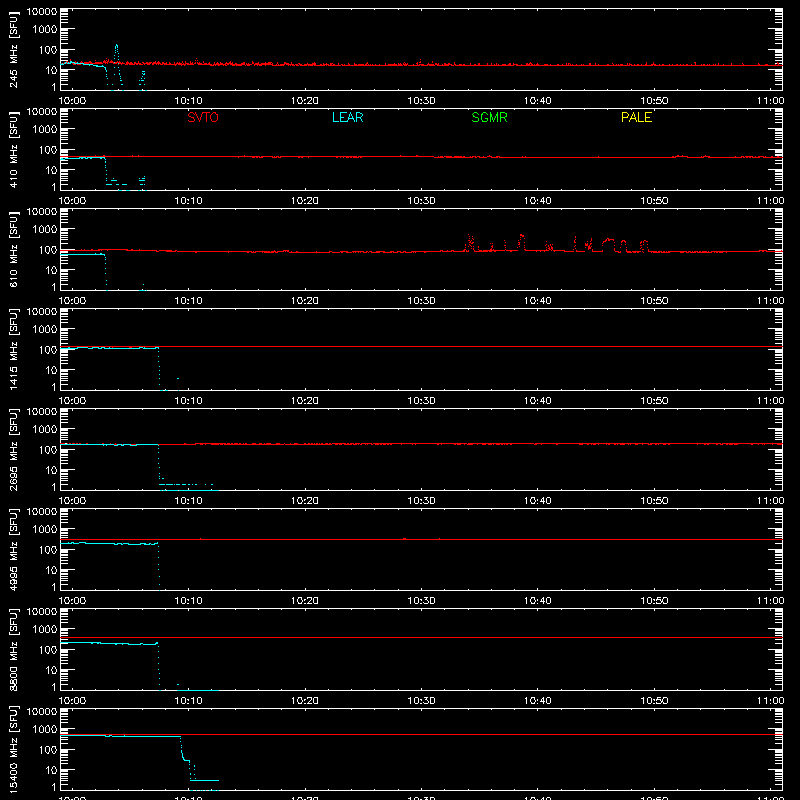The image size is (800, 800).
Task: Click the 10:50 time label under 8800 MHz plot
Action: click(654, 701)
